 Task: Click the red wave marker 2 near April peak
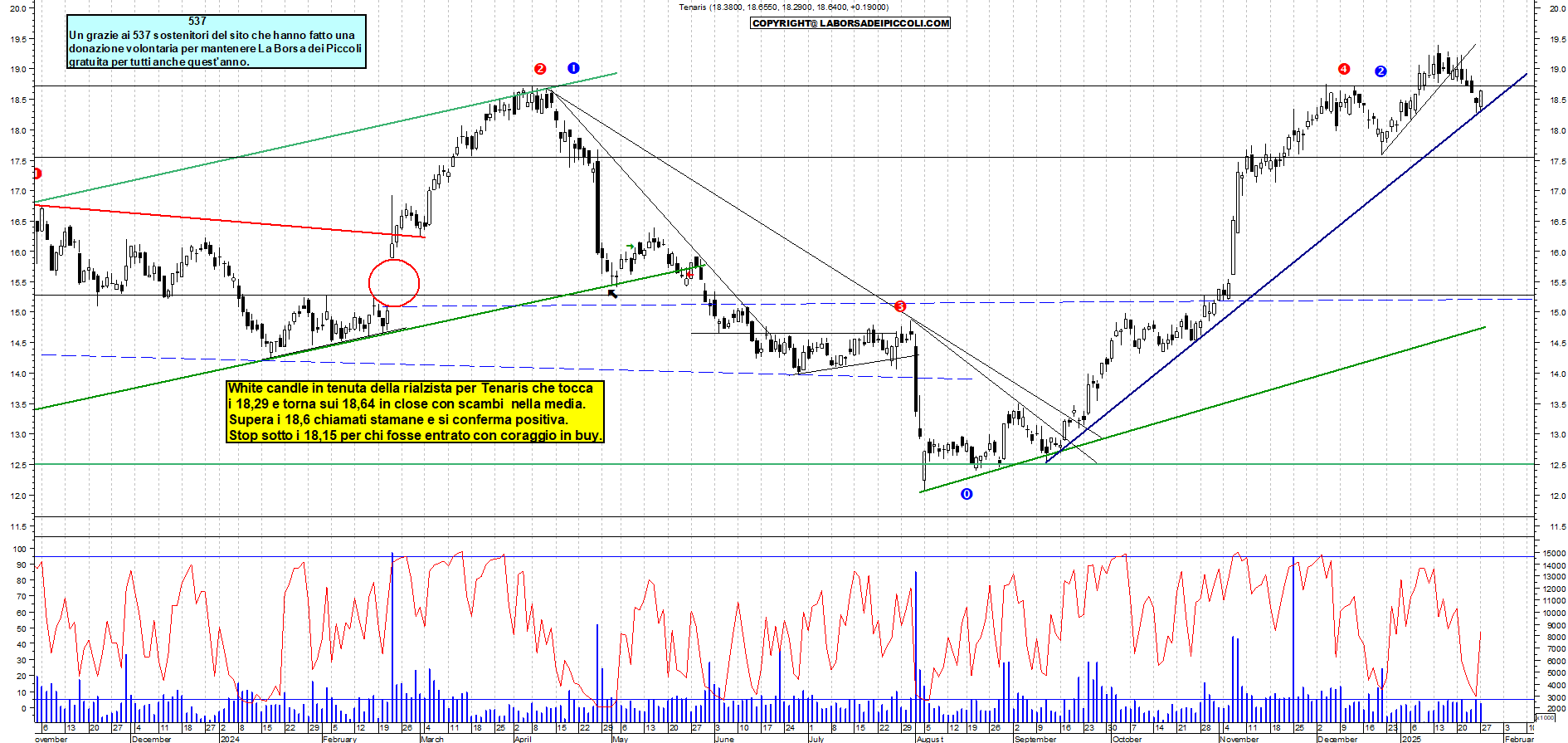pos(540,69)
